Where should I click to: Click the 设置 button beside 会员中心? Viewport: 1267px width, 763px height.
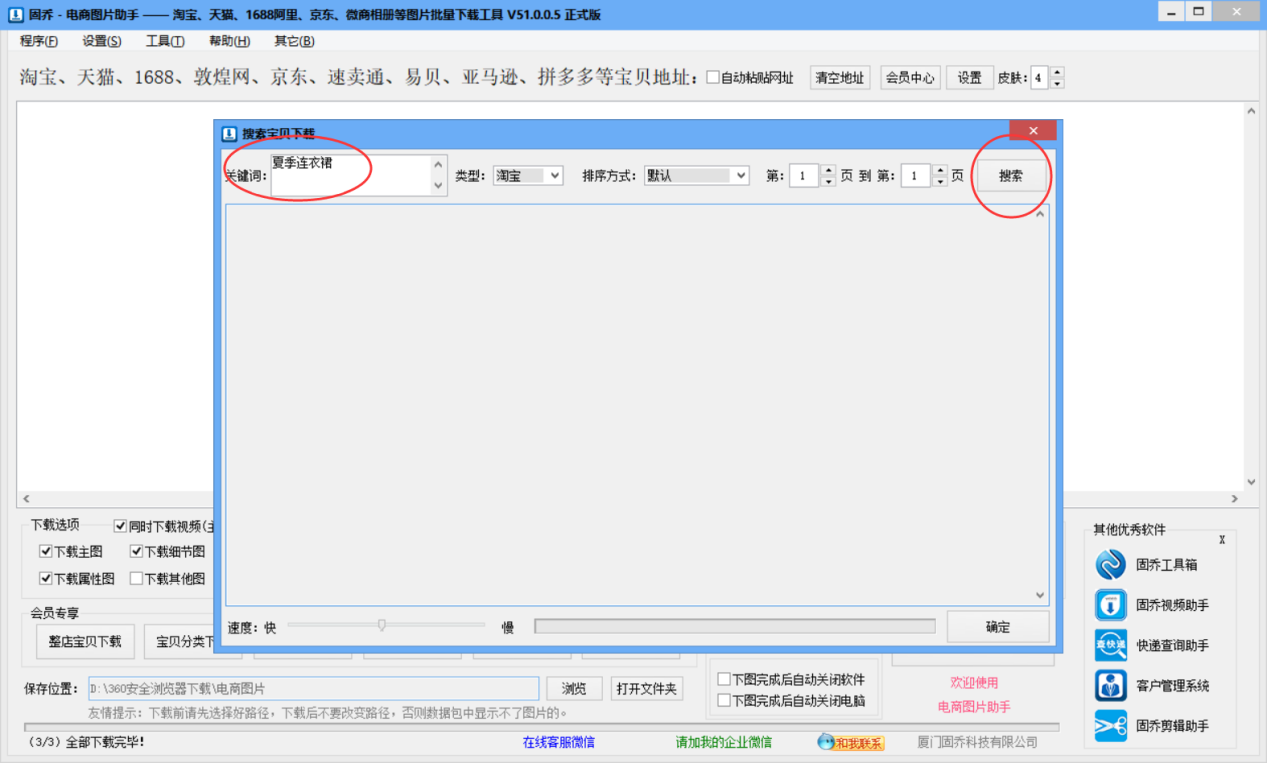click(970, 78)
